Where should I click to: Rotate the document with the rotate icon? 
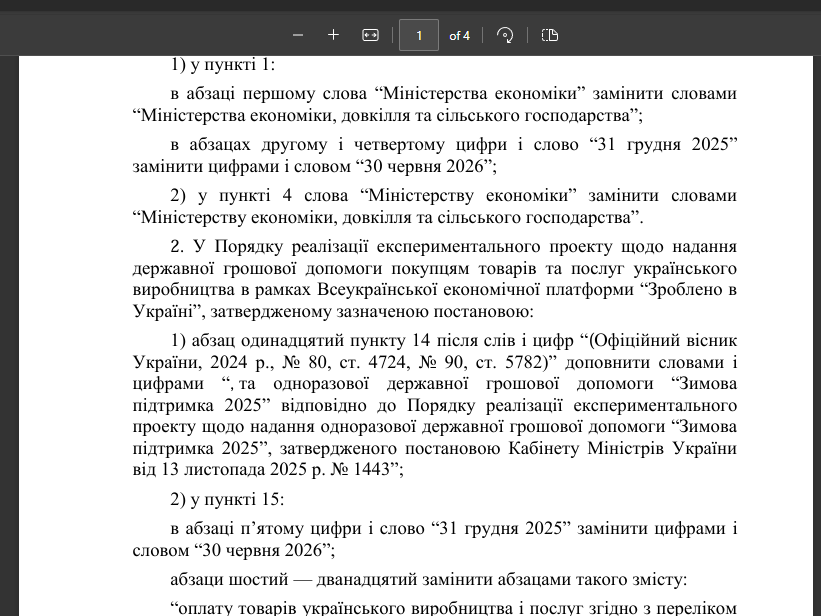[505, 35]
